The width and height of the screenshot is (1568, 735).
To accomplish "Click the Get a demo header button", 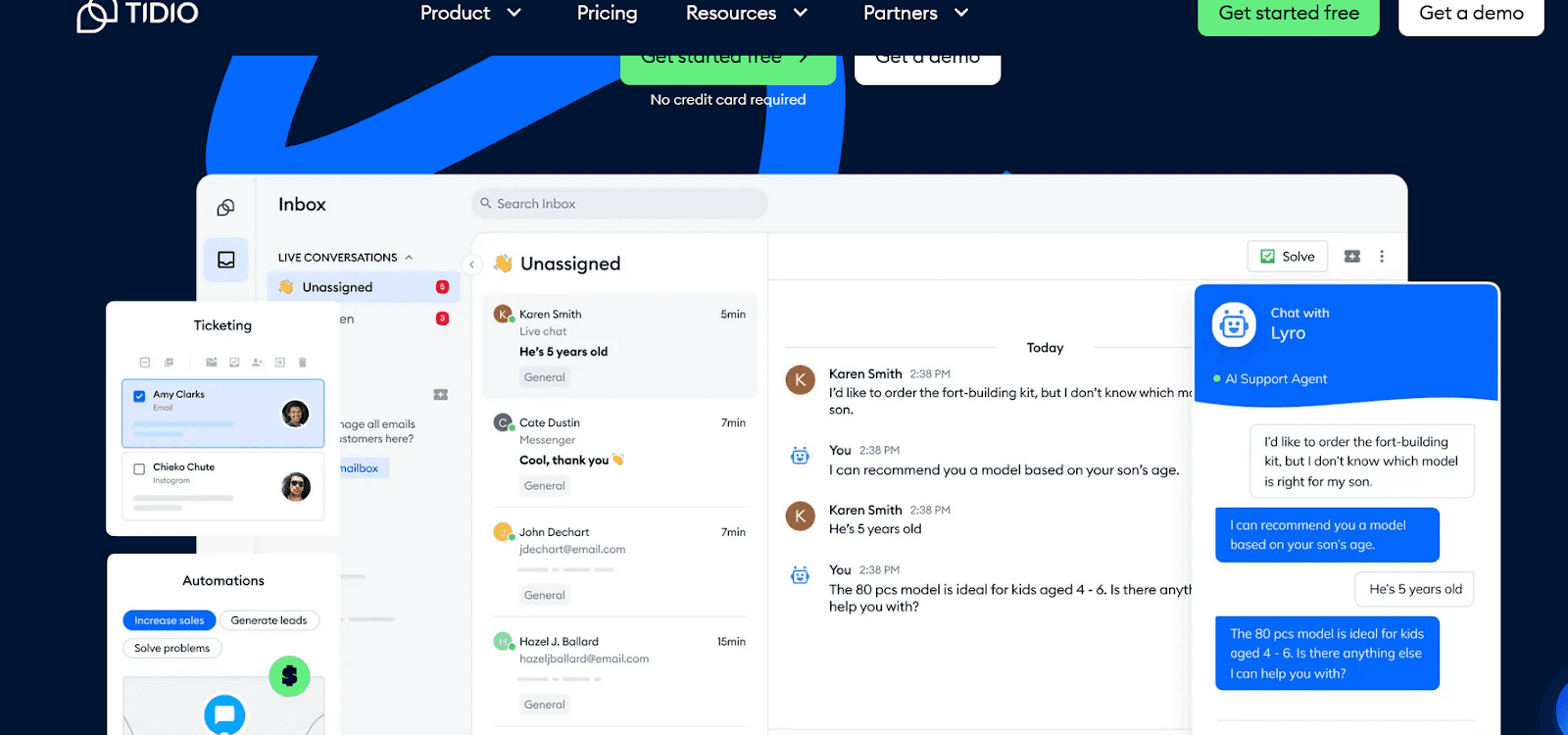I will (x=1470, y=14).
